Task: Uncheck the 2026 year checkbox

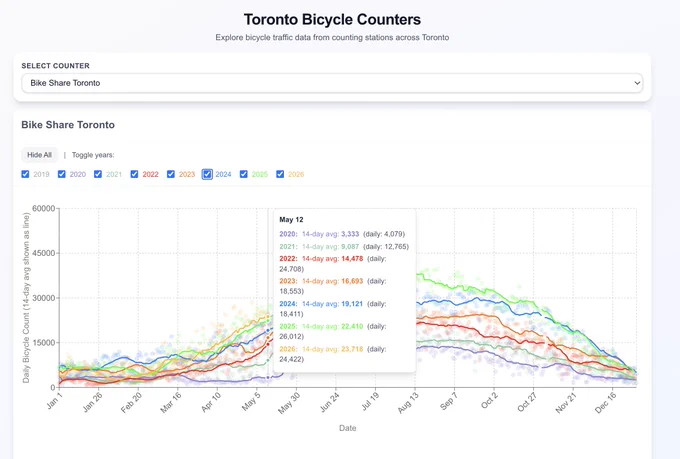Action: click(x=280, y=174)
